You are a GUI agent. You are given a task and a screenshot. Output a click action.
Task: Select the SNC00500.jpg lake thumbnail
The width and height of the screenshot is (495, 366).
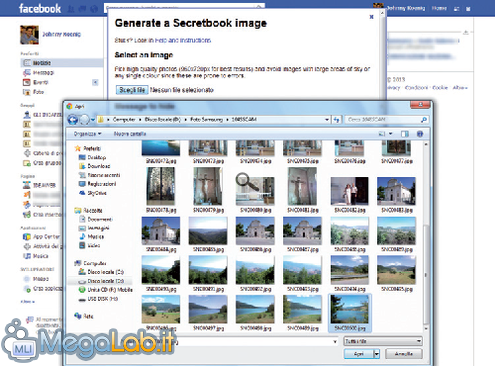click(x=350, y=313)
